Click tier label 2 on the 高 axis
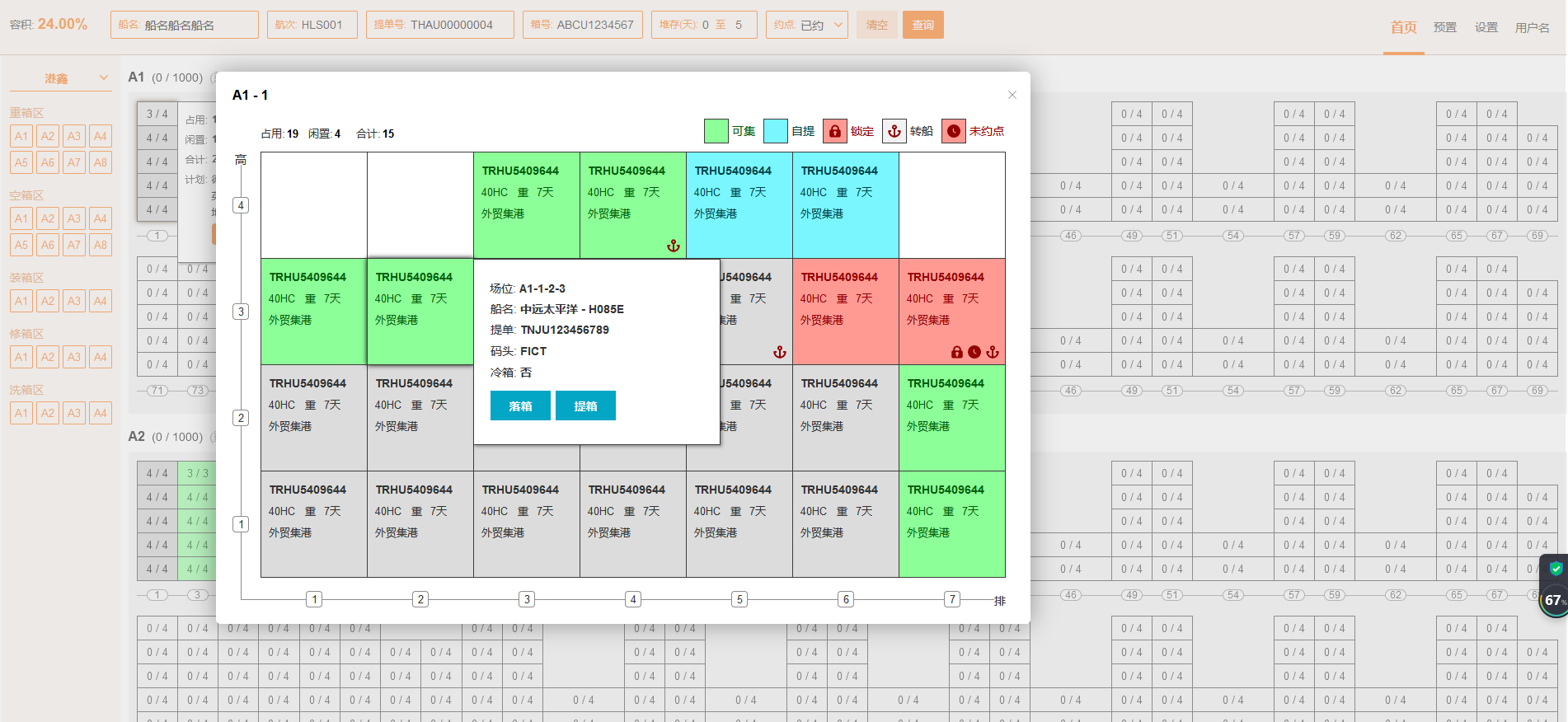 coord(241,418)
